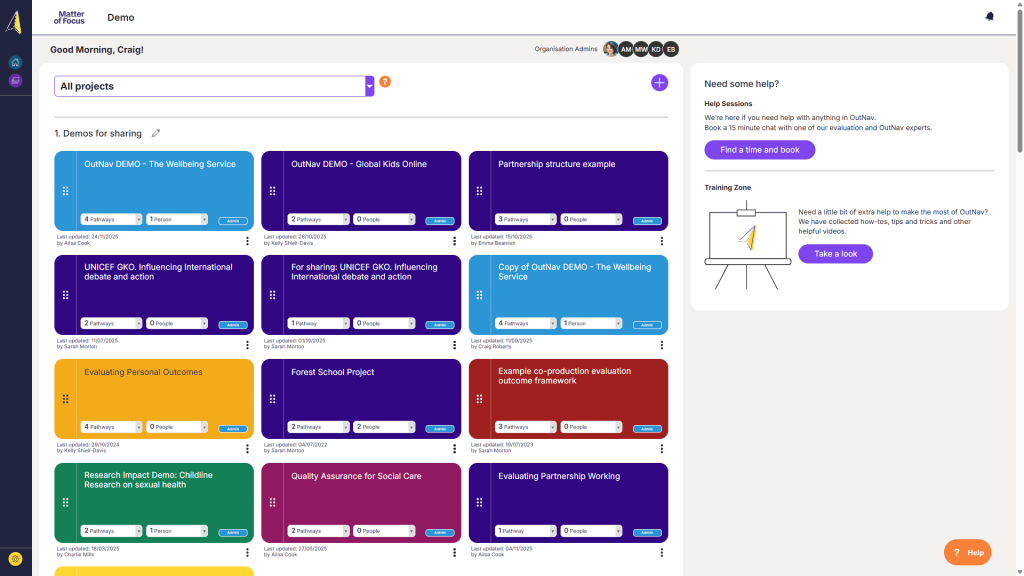Click the home icon in sidebar
The height and width of the screenshot is (576, 1024).
pos(15,62)
